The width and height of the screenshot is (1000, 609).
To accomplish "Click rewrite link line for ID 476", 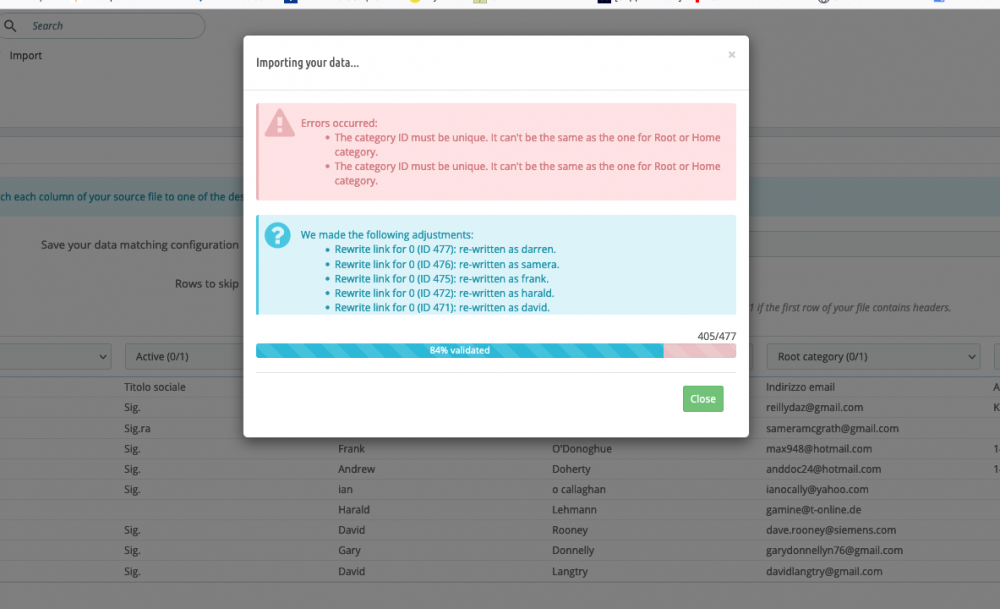I will [446, 264].
